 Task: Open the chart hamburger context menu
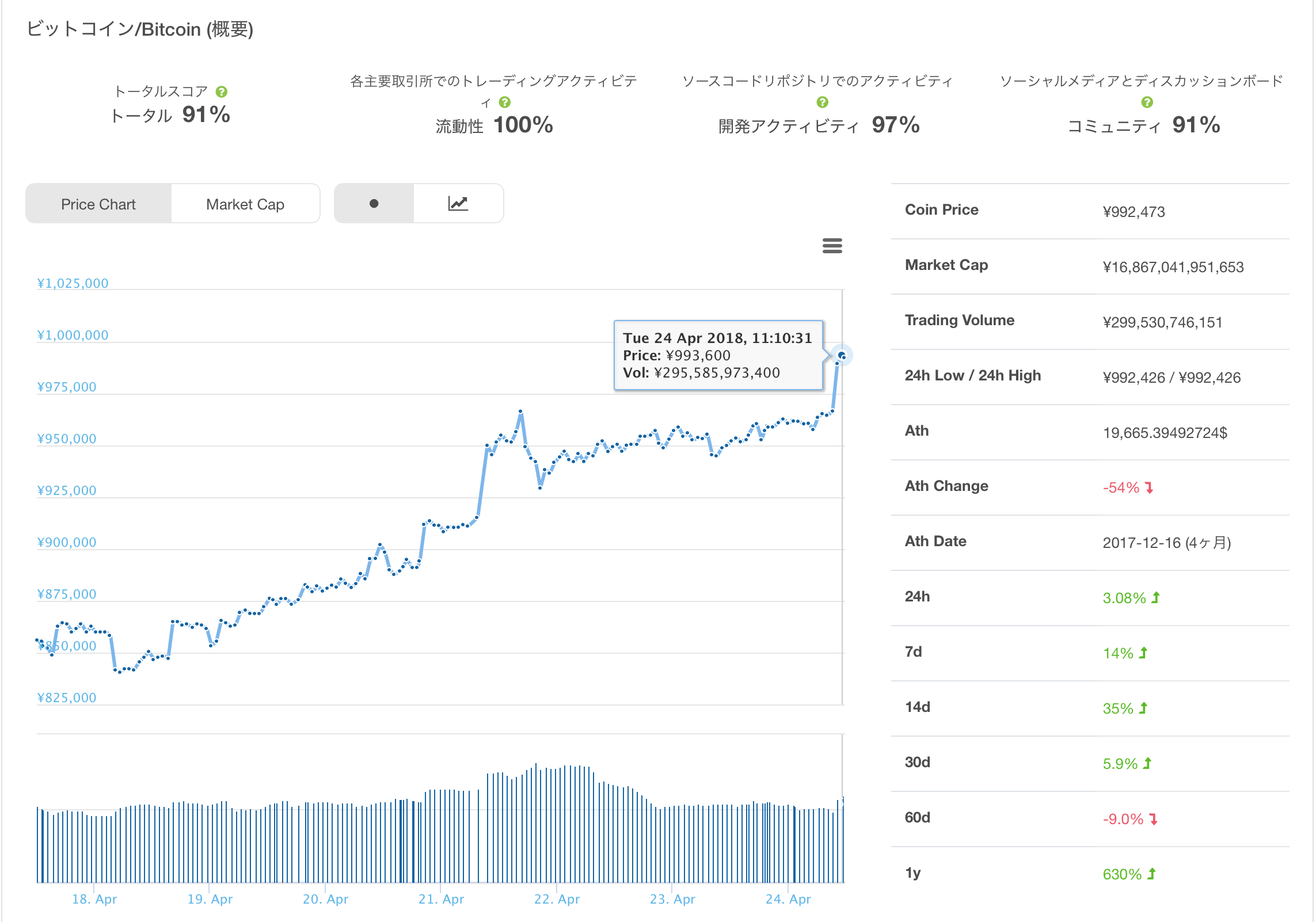832,246
